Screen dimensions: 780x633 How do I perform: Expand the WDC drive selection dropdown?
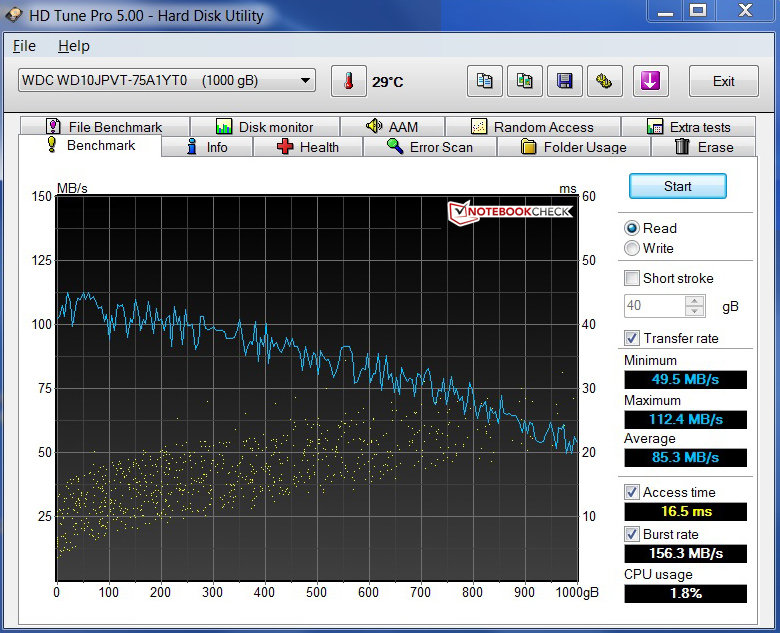tap(306, 81)
